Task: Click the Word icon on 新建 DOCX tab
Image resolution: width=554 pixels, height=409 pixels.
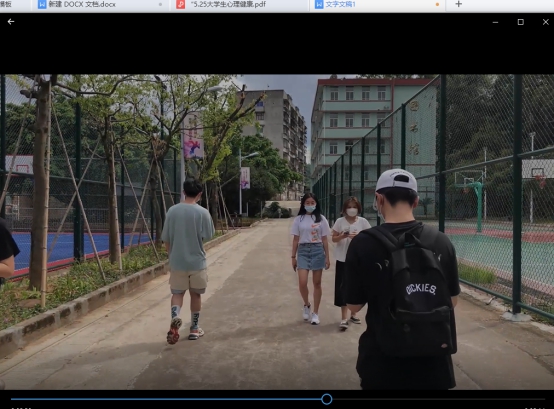Action: (x=42, y=4)
